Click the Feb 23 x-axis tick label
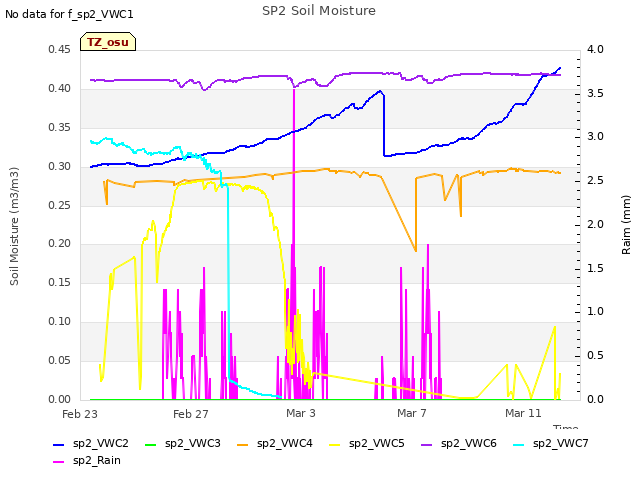 [x=80, y=414]
